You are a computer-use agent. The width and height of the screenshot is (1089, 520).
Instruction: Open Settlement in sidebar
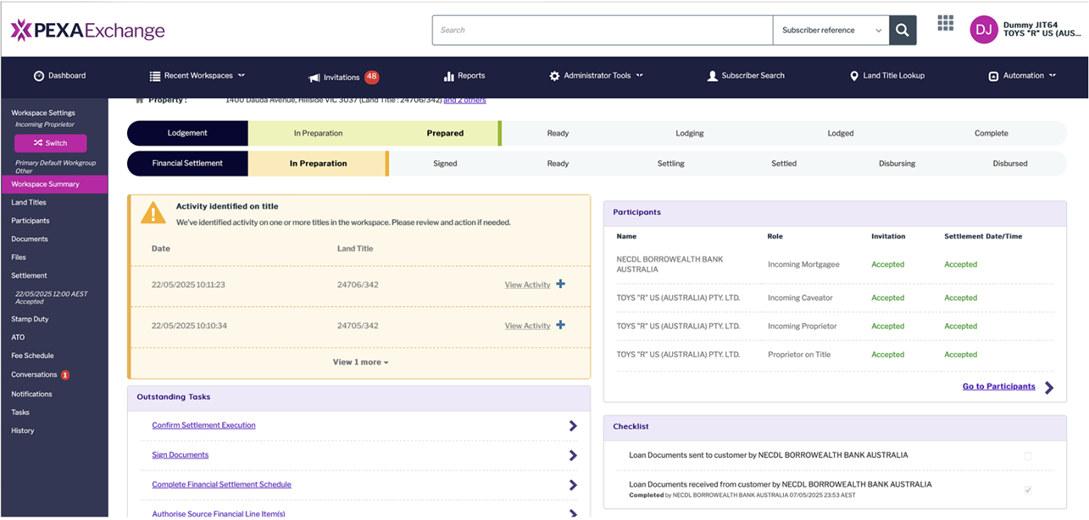[29, 276]
